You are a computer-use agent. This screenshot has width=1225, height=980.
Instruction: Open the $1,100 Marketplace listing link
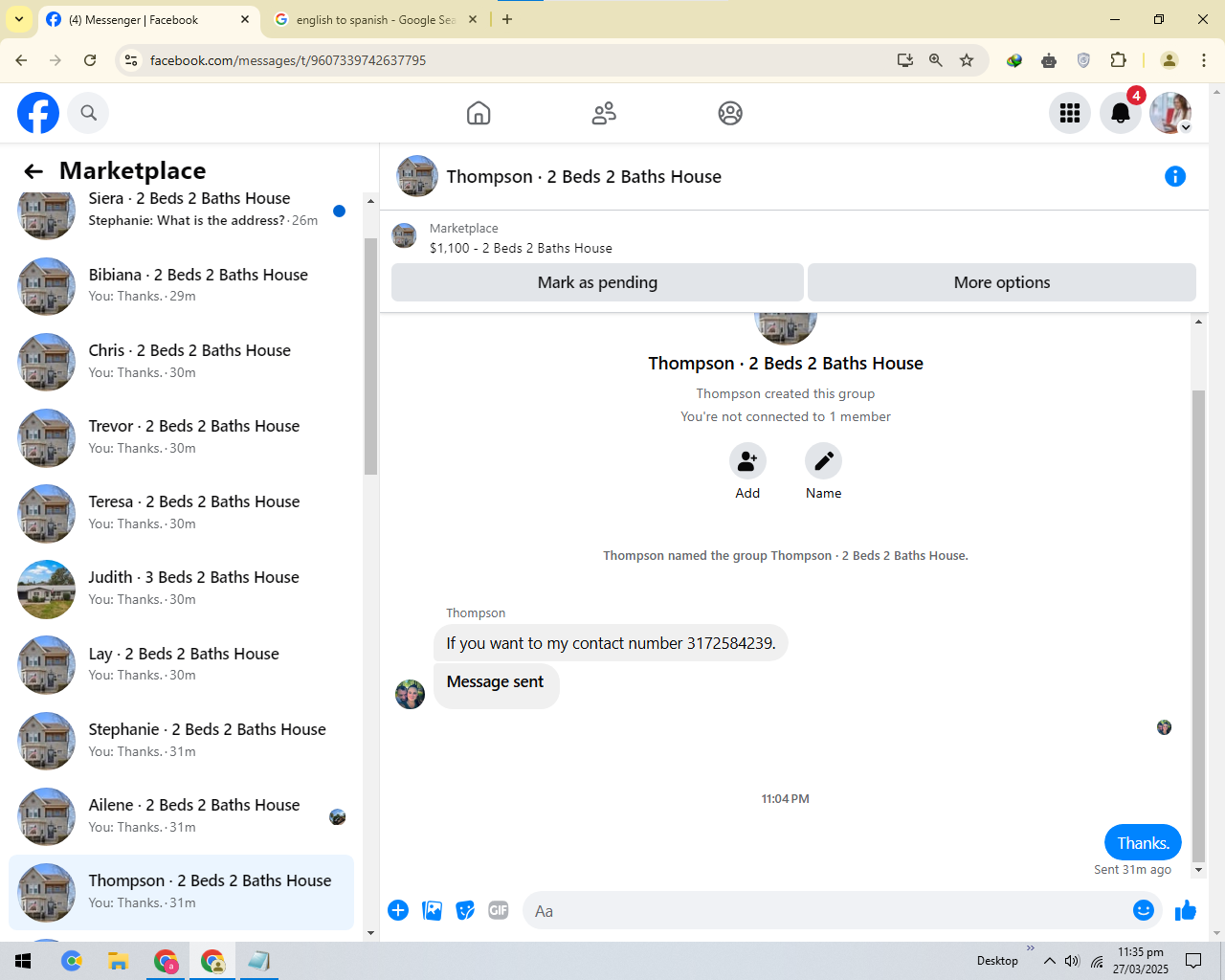click(521, 248)
